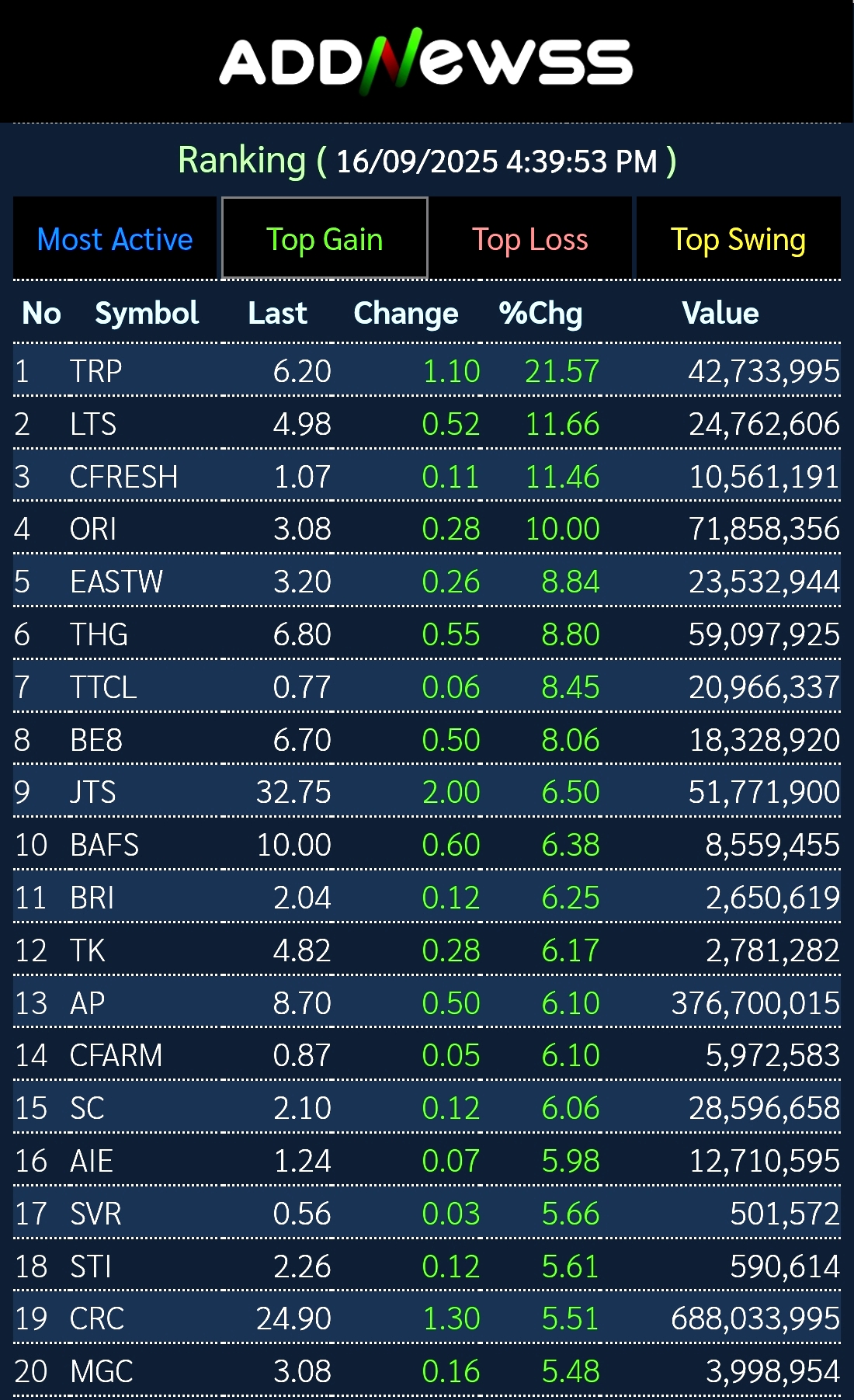This screenshot has width=854, height=1400.
Task: Select the Top Gain tab
Action: point(325,238)
